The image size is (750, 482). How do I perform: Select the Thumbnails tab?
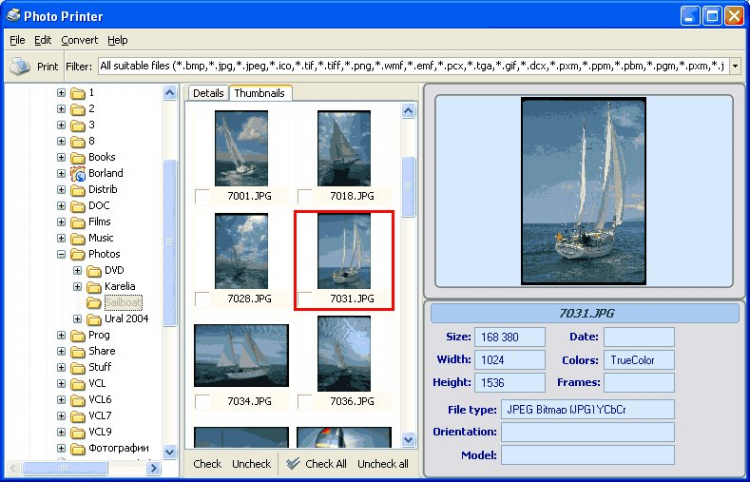[260, 93]
